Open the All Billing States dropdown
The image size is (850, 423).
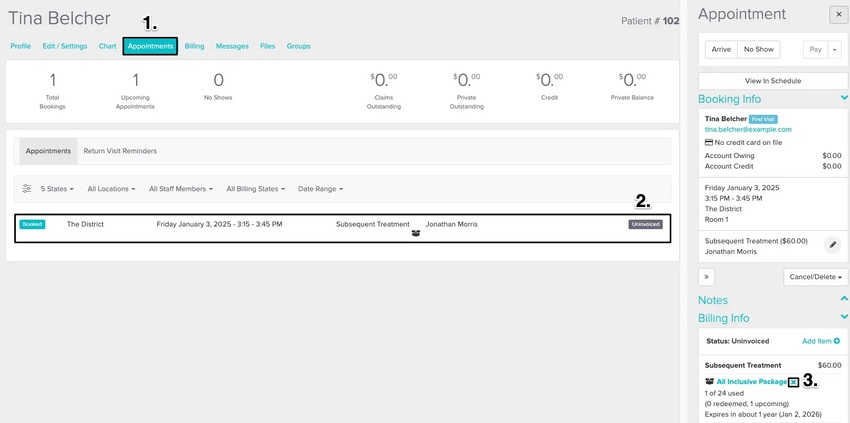click(255, 189)
